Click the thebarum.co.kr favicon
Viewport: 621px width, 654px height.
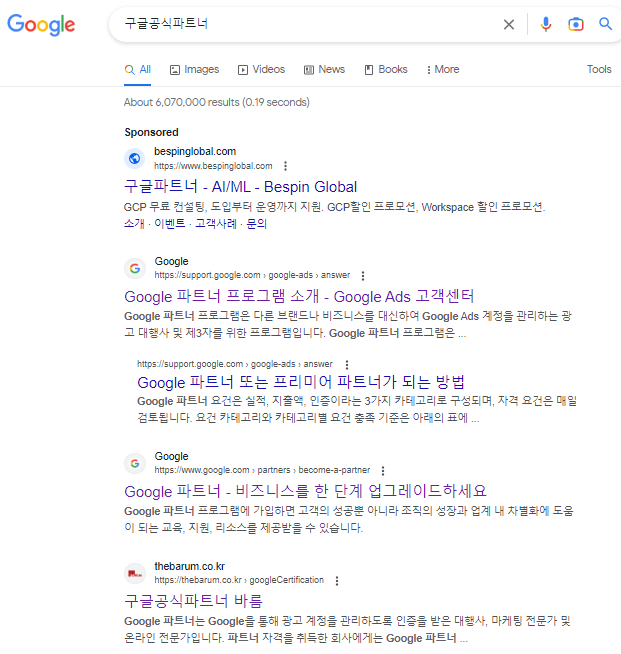(135, 574)
